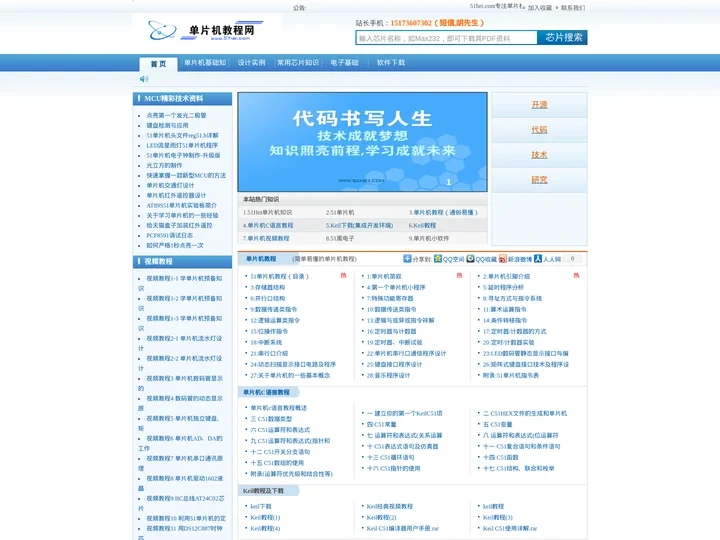Screen dimensions: 720x540
Task: Share to 新浪微博 via its icon
Action: (x=503, y=259)
